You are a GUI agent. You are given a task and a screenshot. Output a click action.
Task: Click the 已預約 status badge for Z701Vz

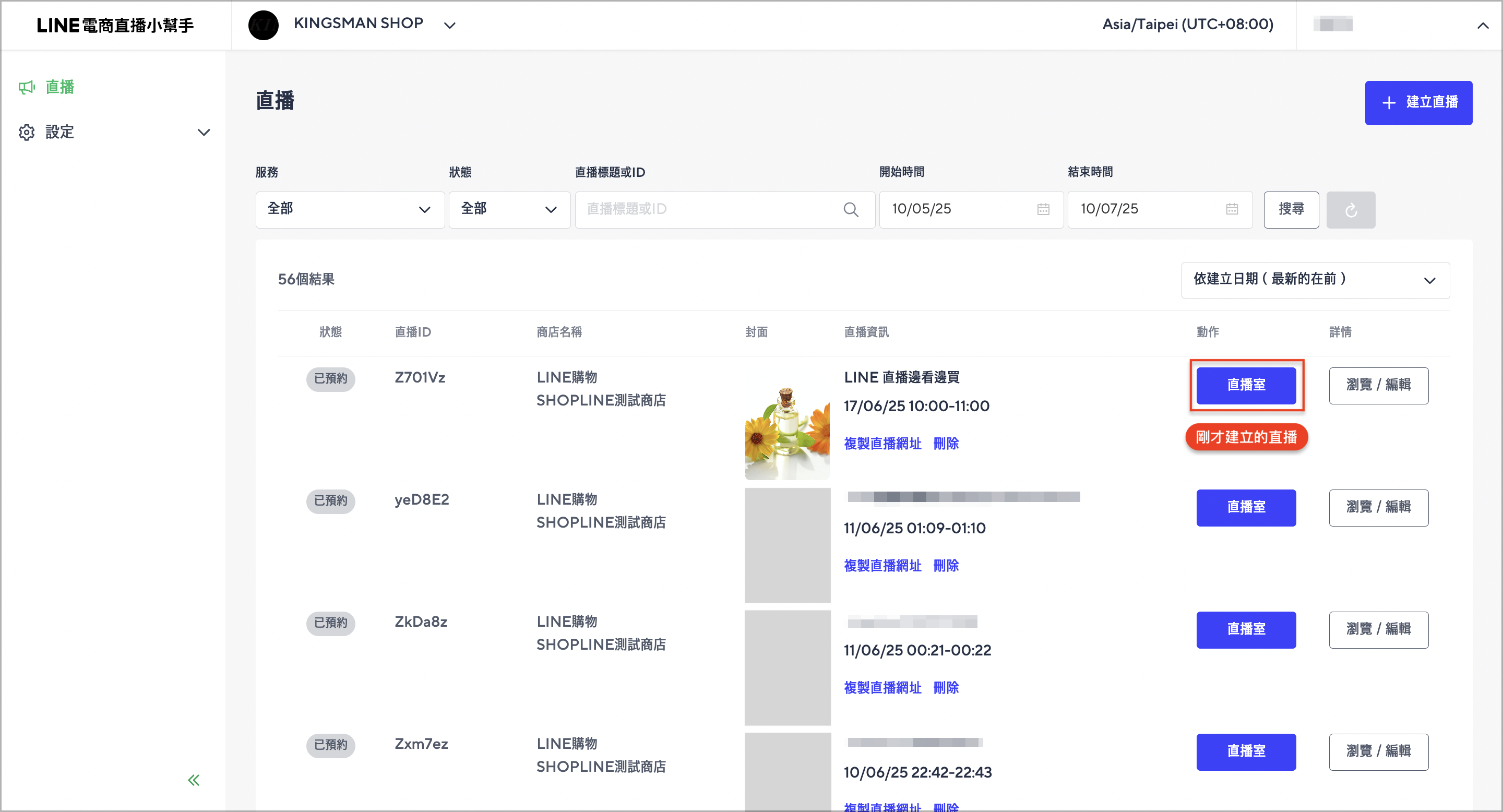coord(330,378)
